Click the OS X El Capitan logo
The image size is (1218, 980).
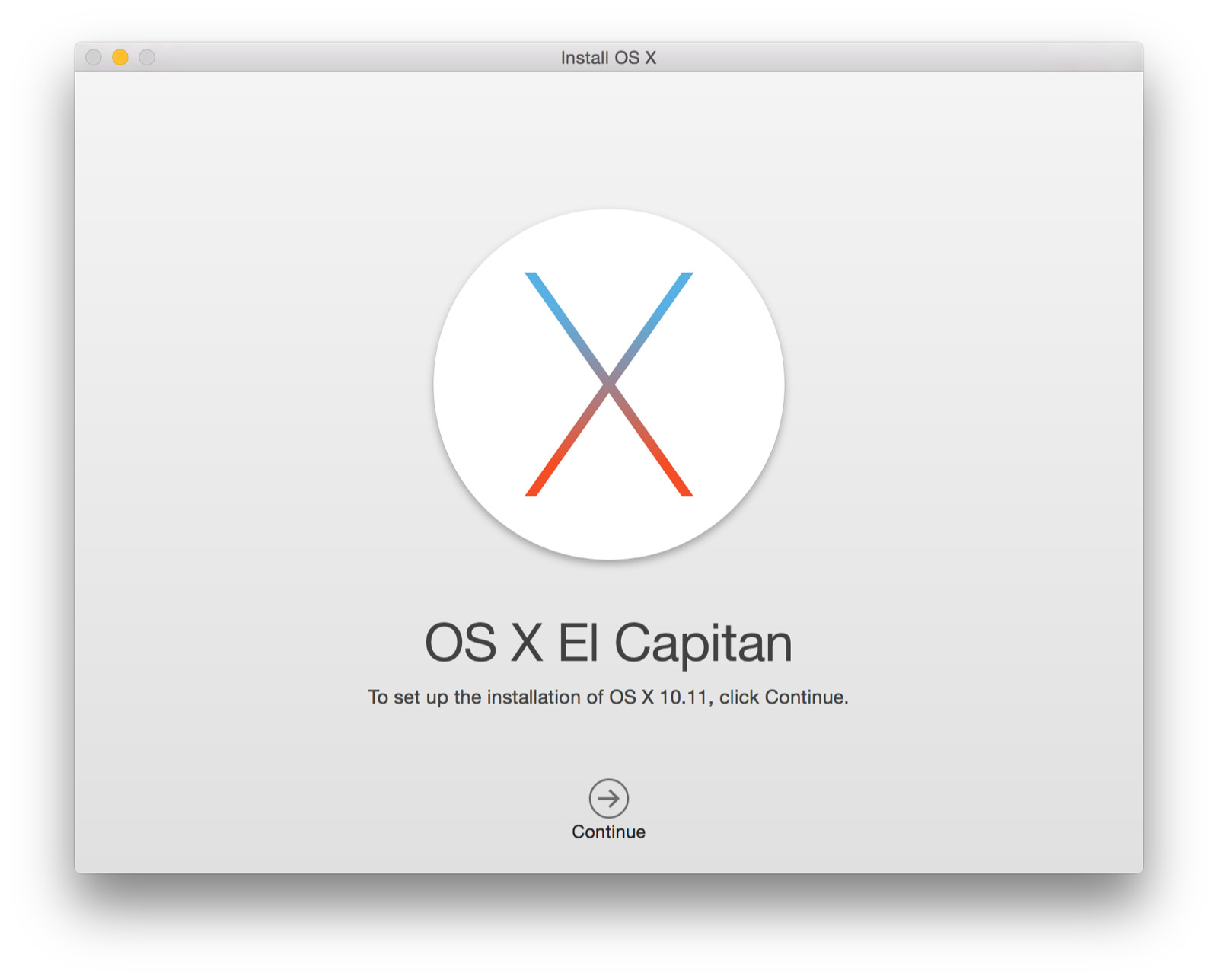608,384
